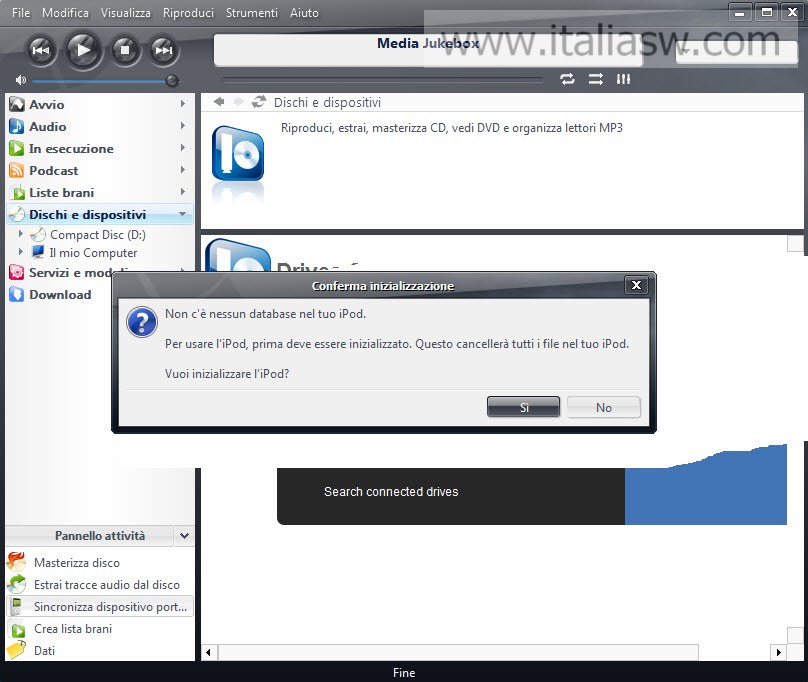Image resolution: width=808 pixels, height=682 pixels.
Task: Refresh the Dischi e dispositivi view
Action: click(259, 102)
